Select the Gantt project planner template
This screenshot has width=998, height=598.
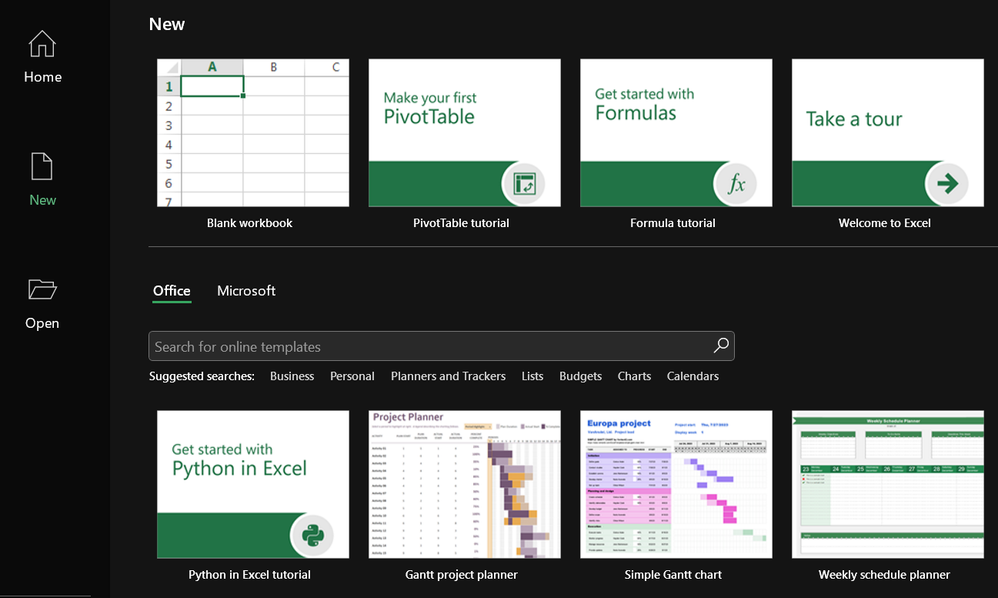pos(465,484)
